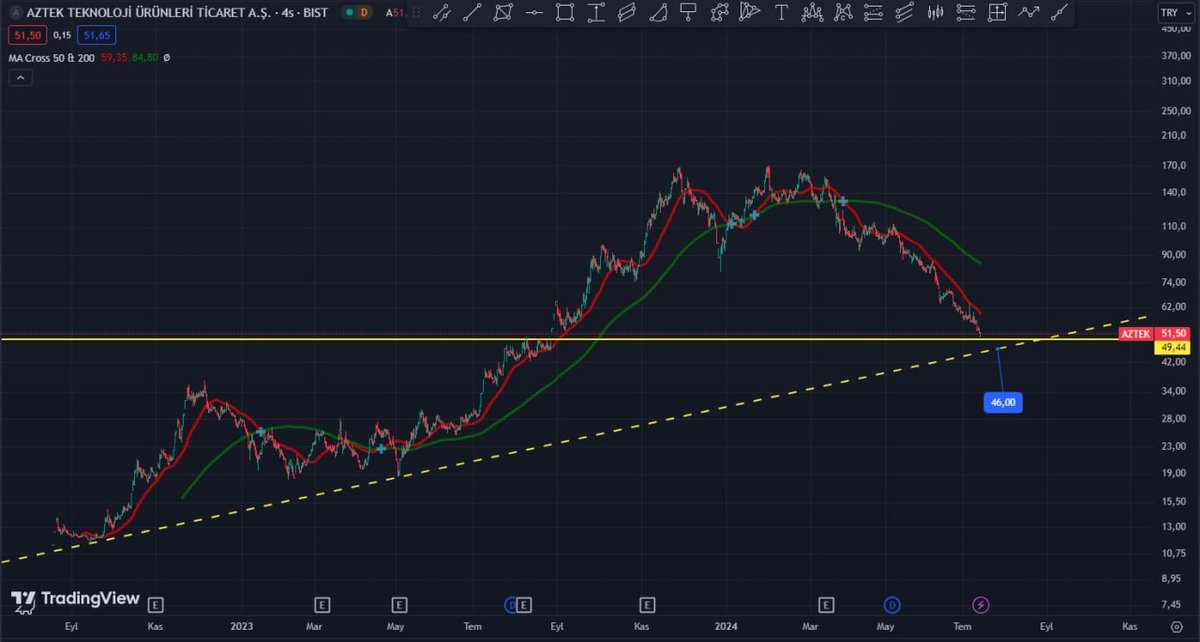Viewport: 1200px width, 642px height.
Task: Select the parallel channel tool
Action: tap(627, 13)
